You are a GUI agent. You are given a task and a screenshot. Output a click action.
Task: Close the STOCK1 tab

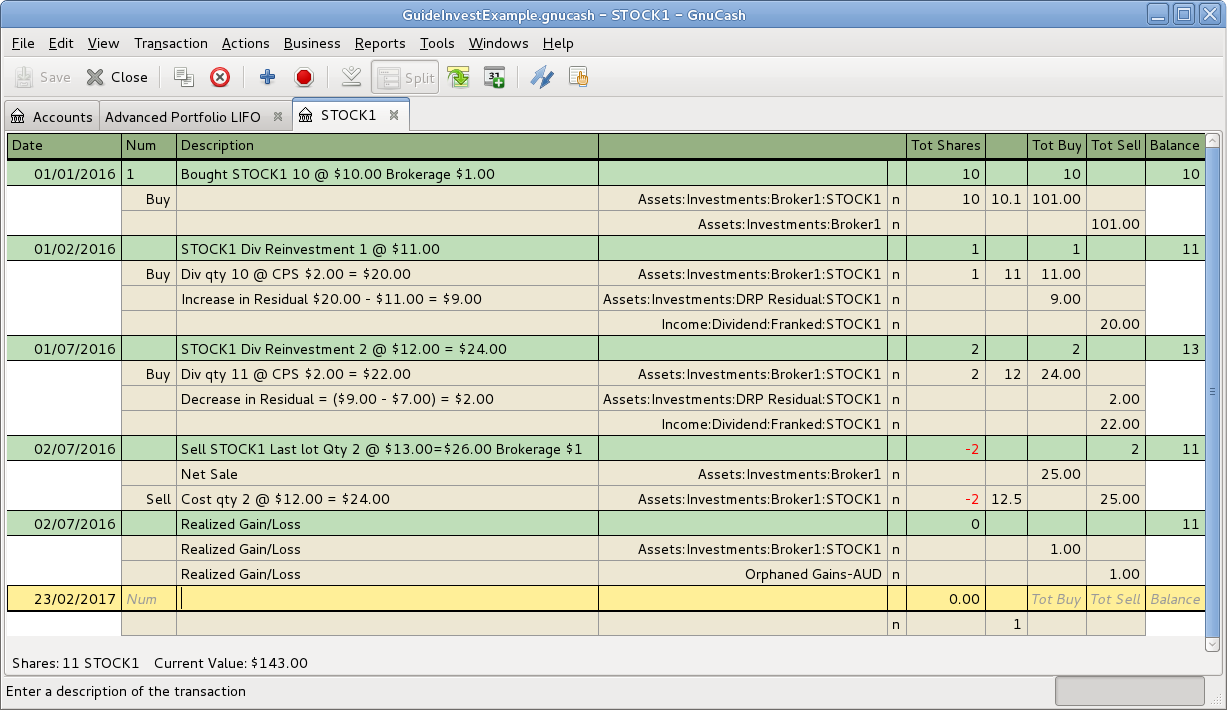coord(394,115)
